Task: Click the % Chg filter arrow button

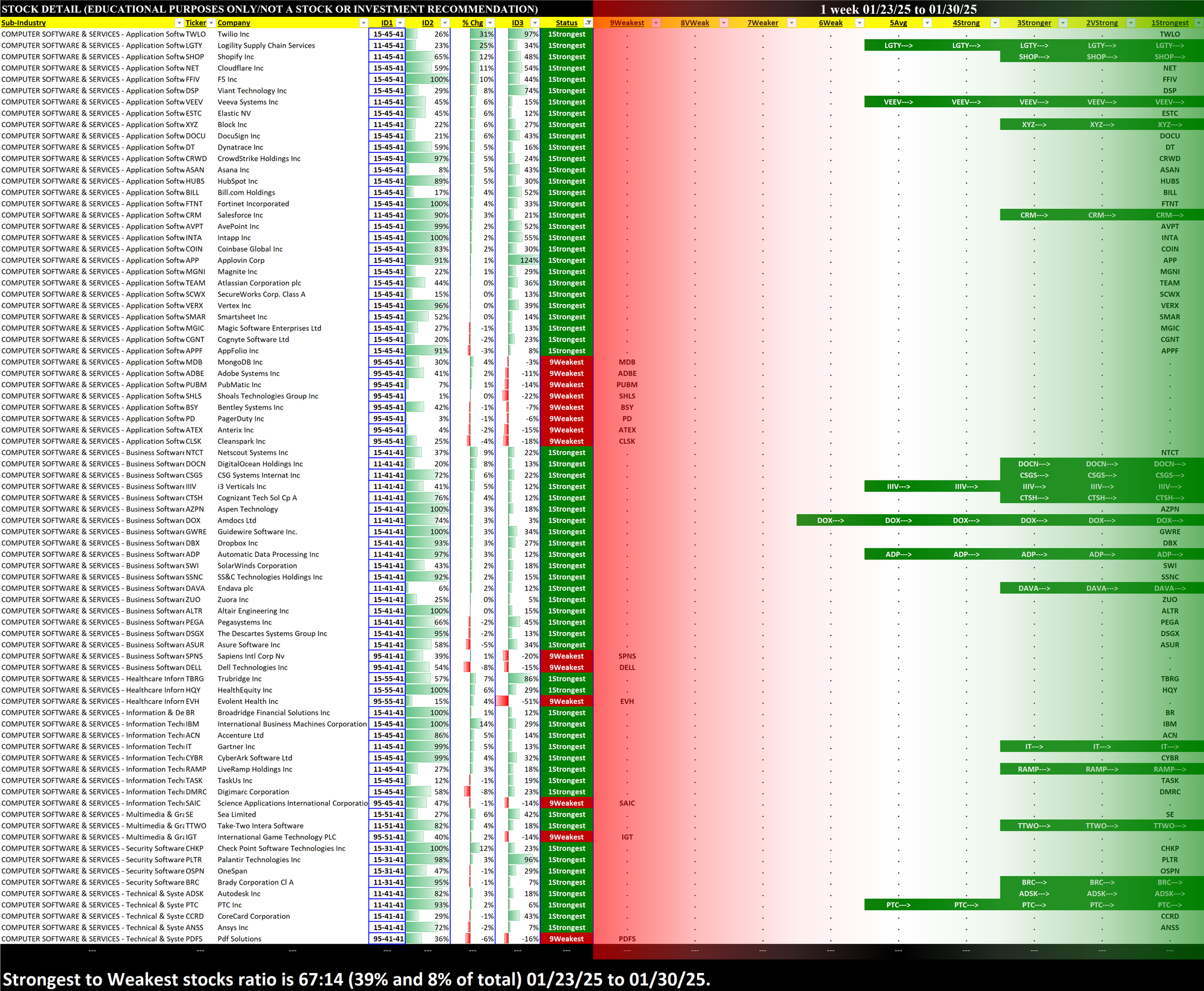Action: (x=490, y=23)
